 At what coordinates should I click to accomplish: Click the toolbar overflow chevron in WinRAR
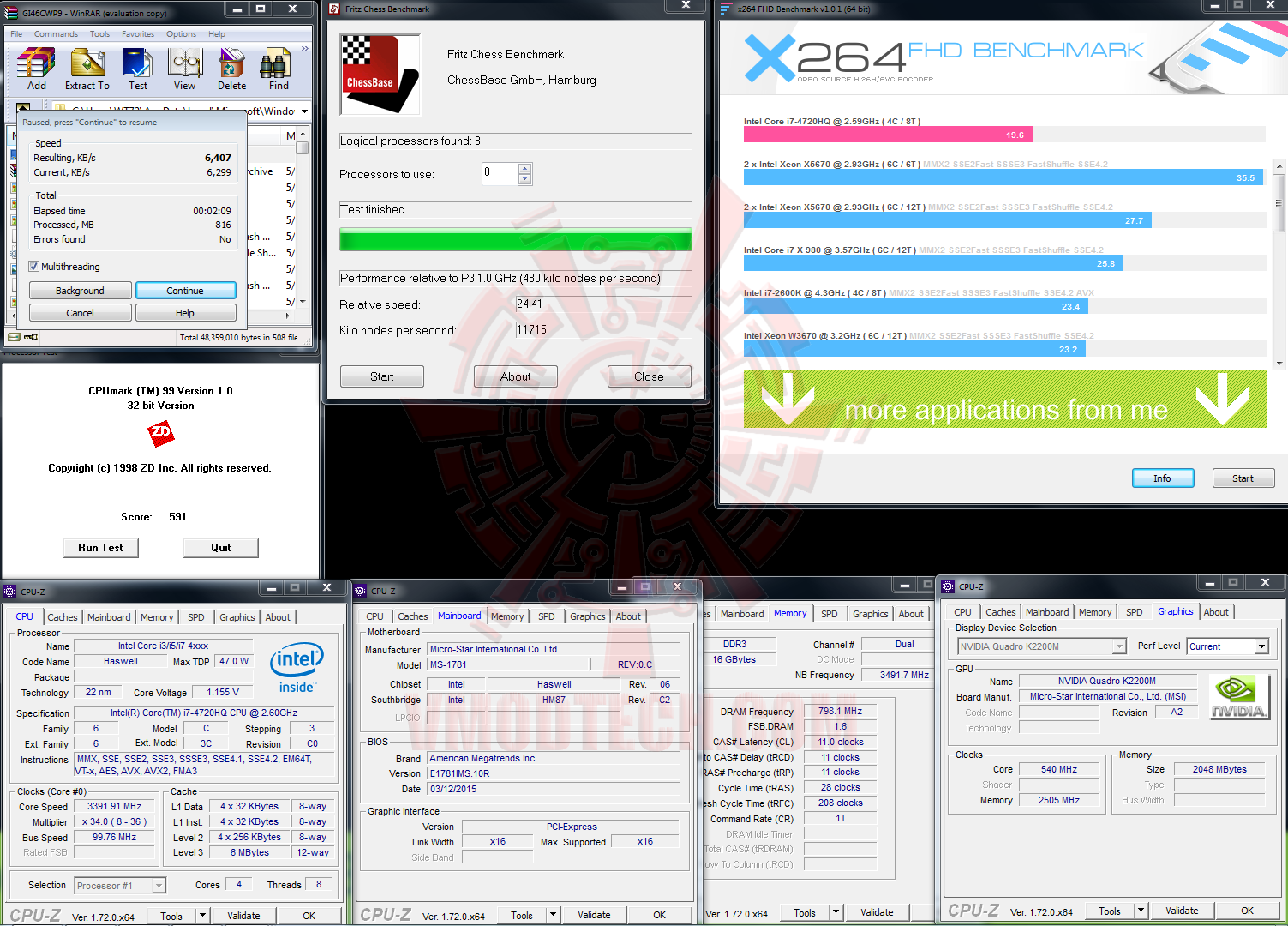click(304, 49)
